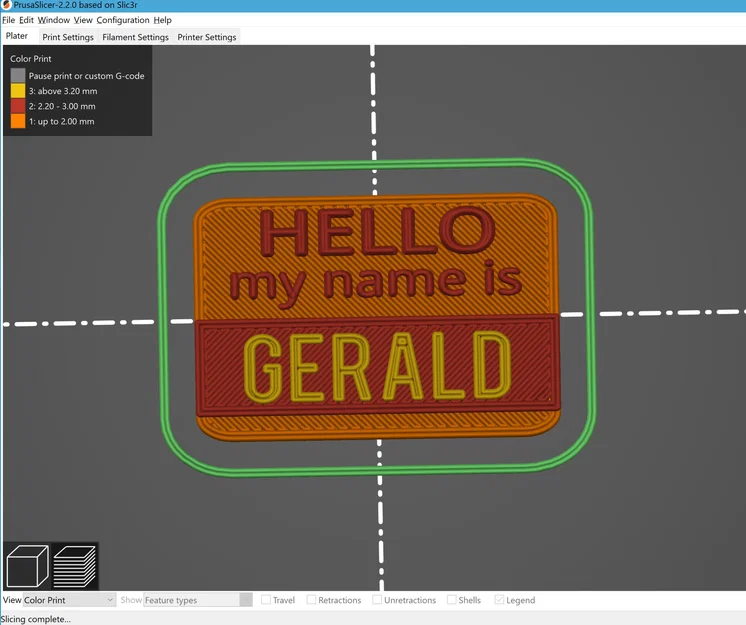The height and width of the screenshot is (625, 746).
Task: Enable the Unretractions checkbox
Action: tap(377, 600)
